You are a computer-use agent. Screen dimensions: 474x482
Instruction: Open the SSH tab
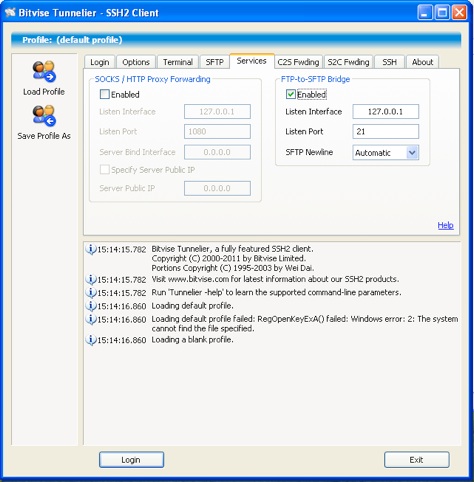pyautogui.click(x=389, y=62)
